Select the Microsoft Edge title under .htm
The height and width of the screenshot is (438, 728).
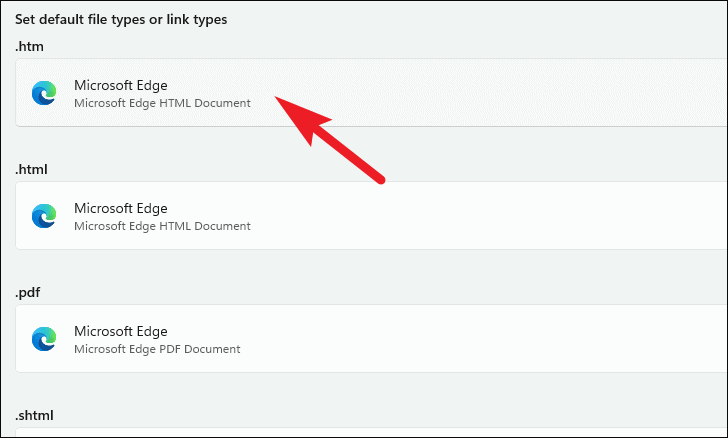pos(121,85)
